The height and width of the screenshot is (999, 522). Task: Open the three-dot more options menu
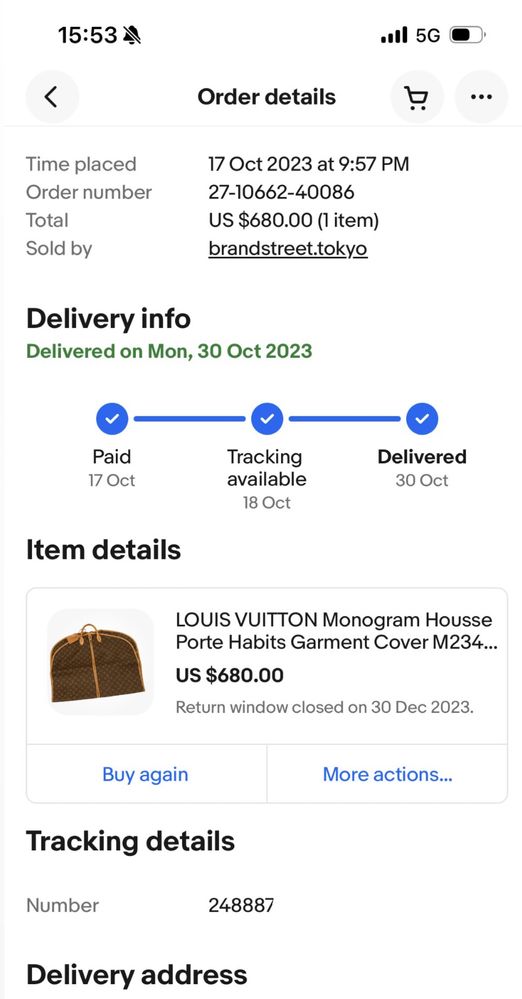click(481, 97)
